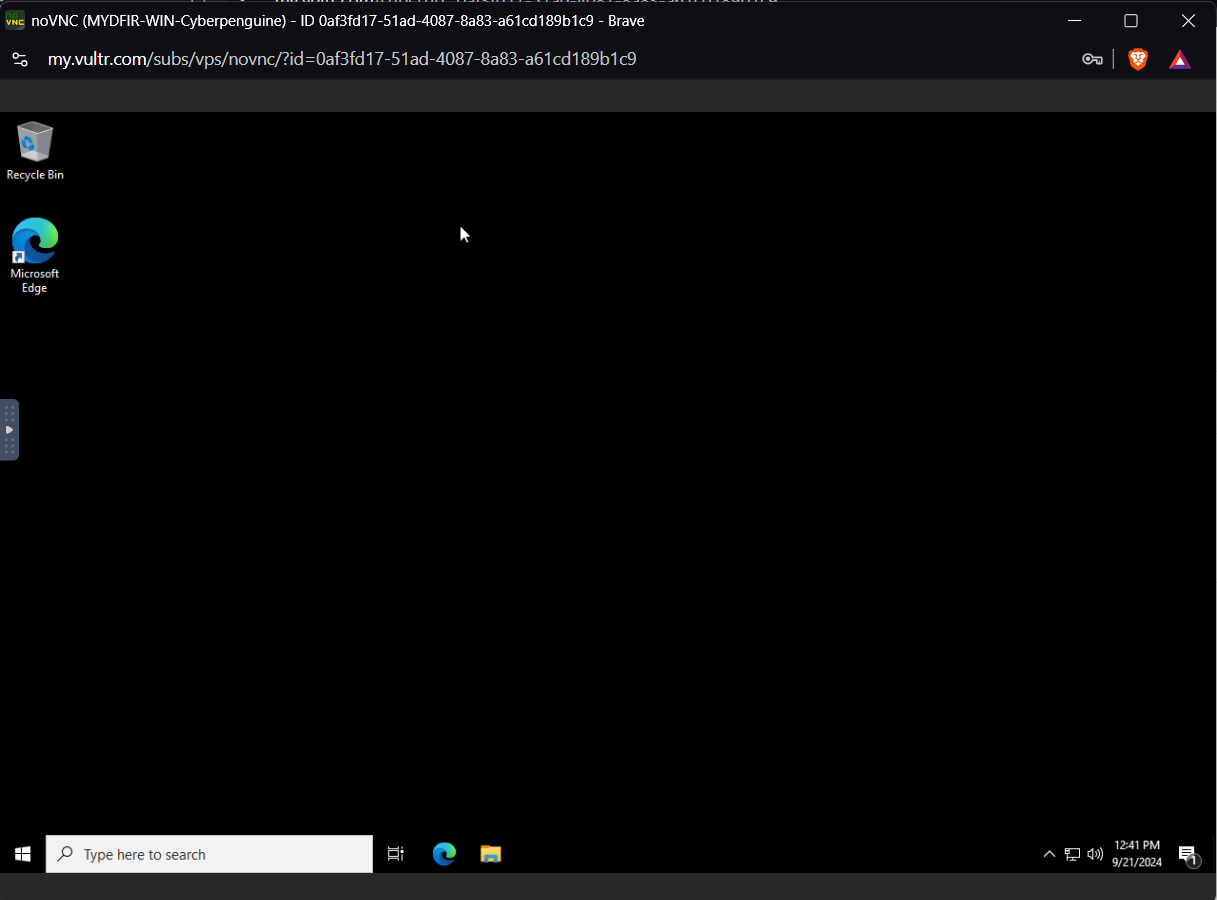Open the password key icon
The image size is (1217, 900).
click(x=1092, y=60)
